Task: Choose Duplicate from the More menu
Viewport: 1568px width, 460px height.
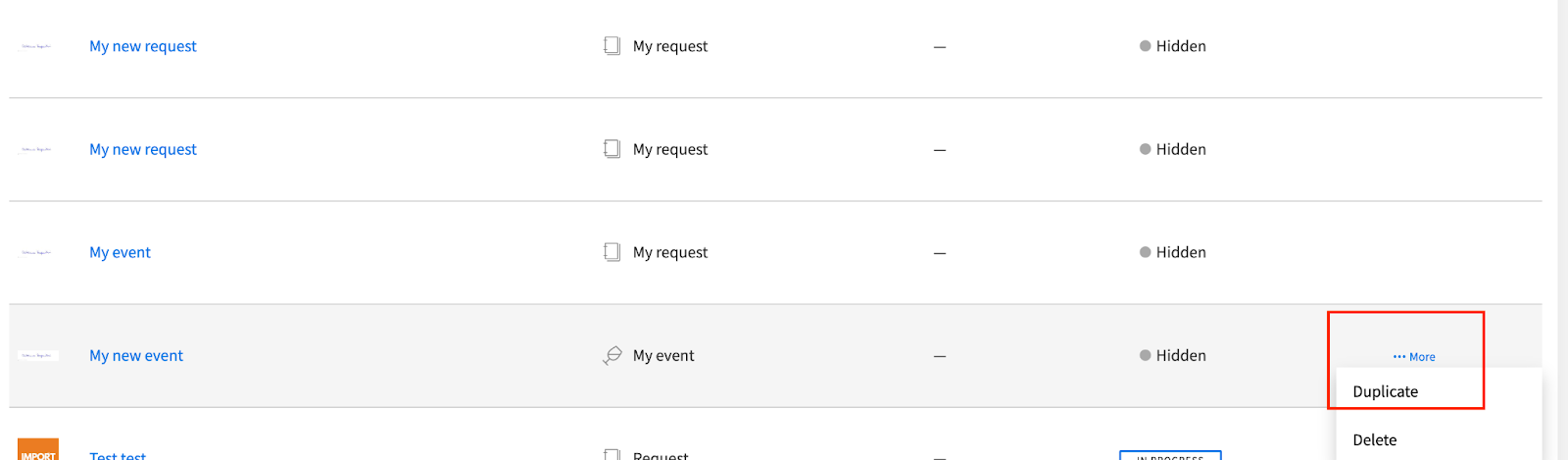Action: click(1385, 391)
